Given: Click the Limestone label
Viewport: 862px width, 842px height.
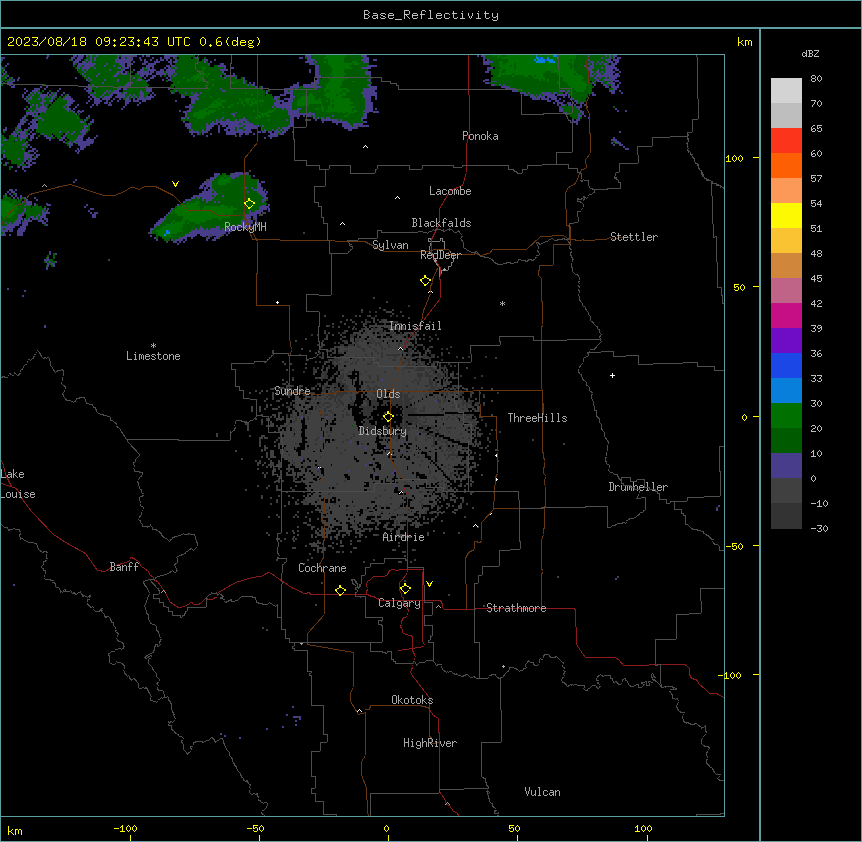Looking at the screenshot, I should (153, 356).
